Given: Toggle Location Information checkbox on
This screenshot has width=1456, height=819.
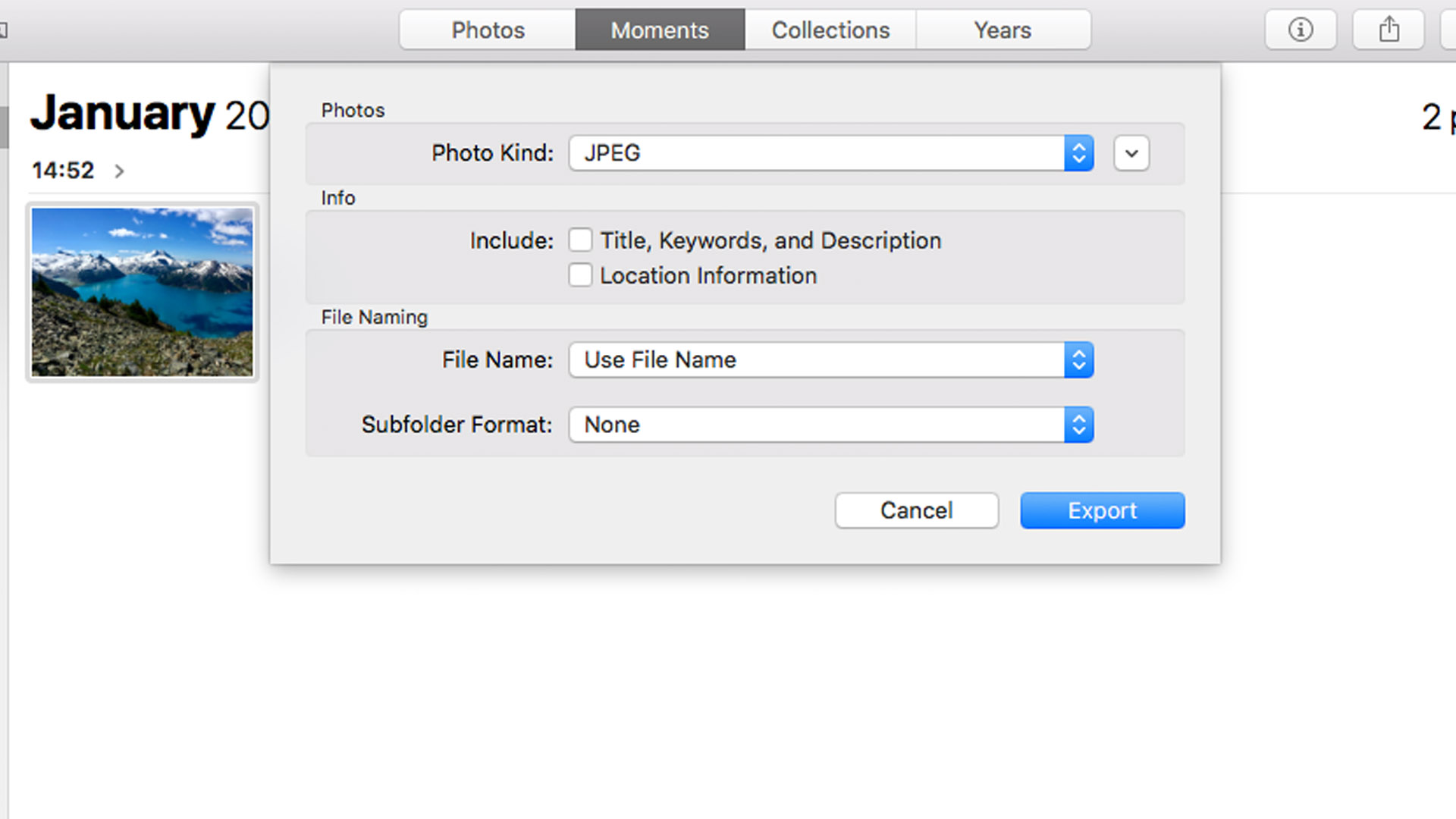Looking at the screenshot, I should click(579, 275).
